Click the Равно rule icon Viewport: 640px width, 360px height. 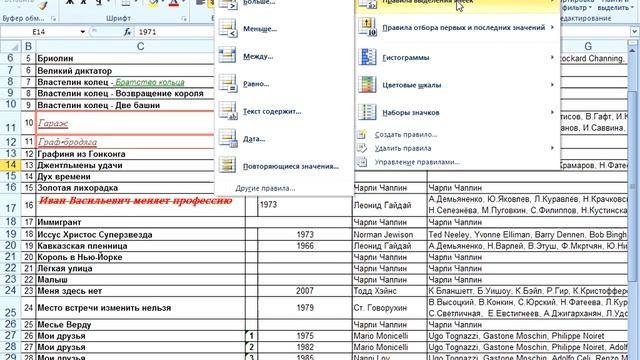pyautogui.click(x=227, y=83)
